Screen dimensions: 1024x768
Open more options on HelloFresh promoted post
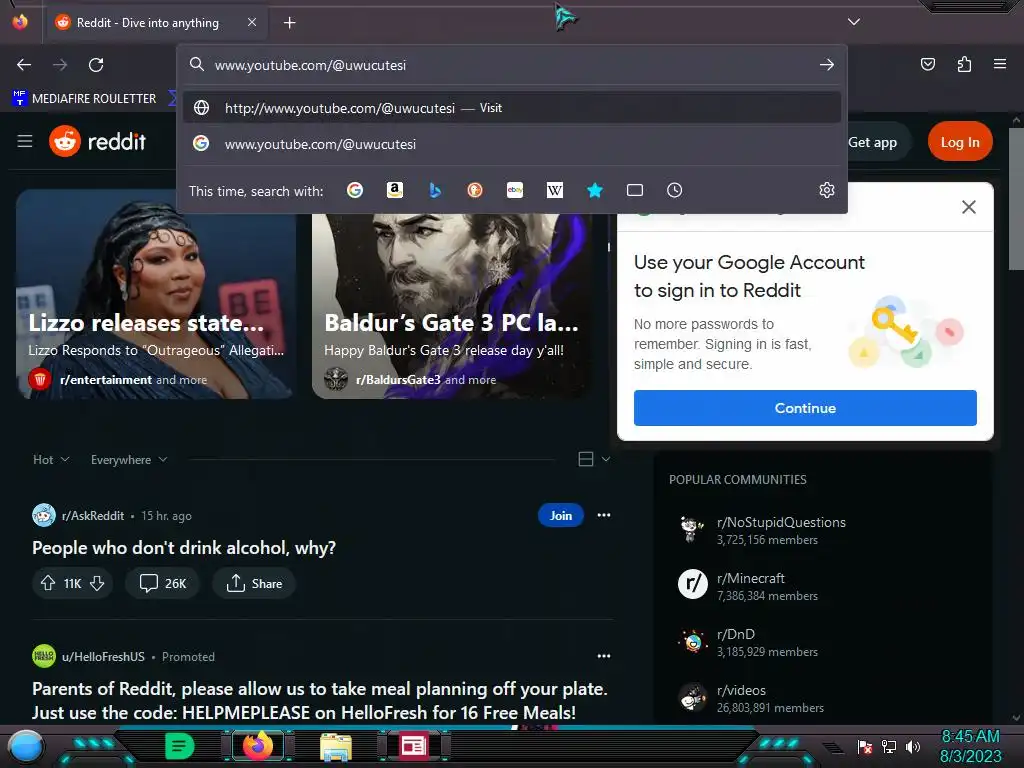pyautogui.click(x=604, y=656)
